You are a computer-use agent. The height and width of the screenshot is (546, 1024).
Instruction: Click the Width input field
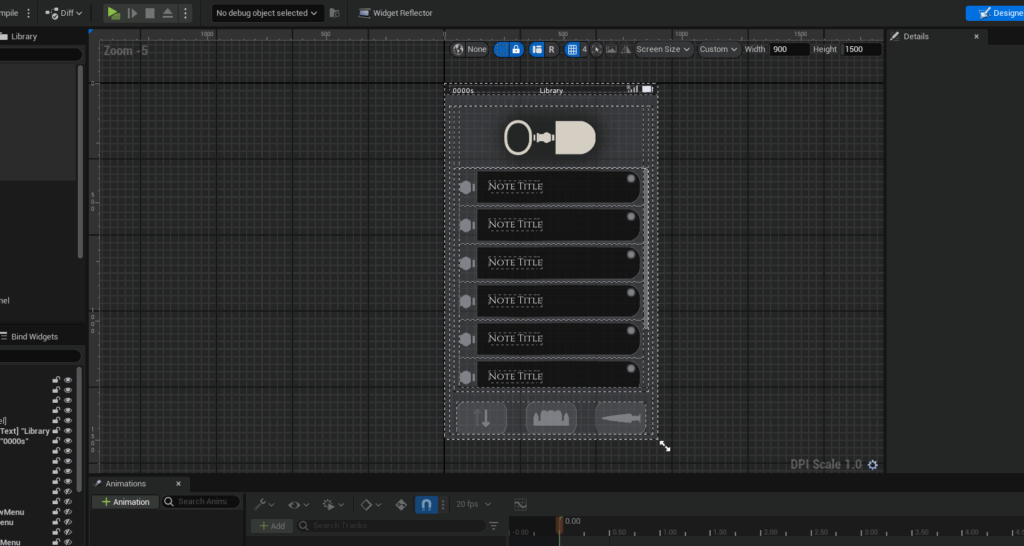(790, 49)
